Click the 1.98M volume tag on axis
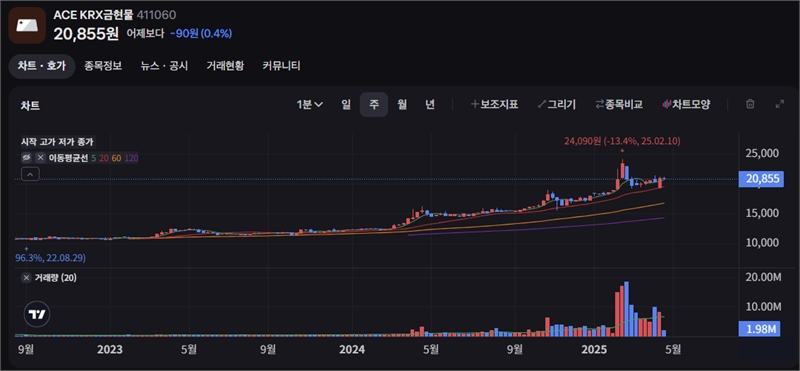The height and width of the screenshot is (371, 800). [760, 329]
